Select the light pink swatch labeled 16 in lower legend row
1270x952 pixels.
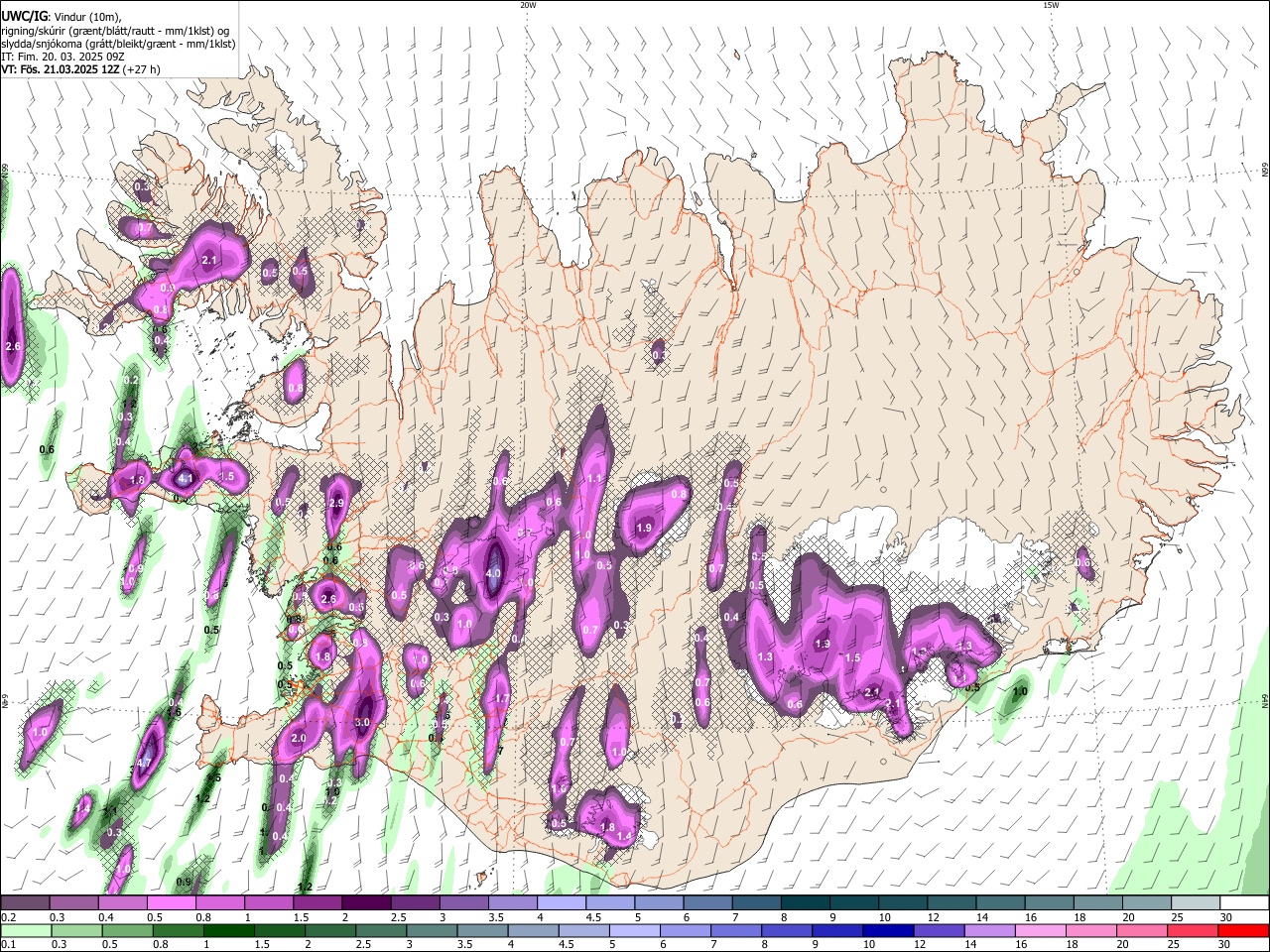(x=1040, y=930)
